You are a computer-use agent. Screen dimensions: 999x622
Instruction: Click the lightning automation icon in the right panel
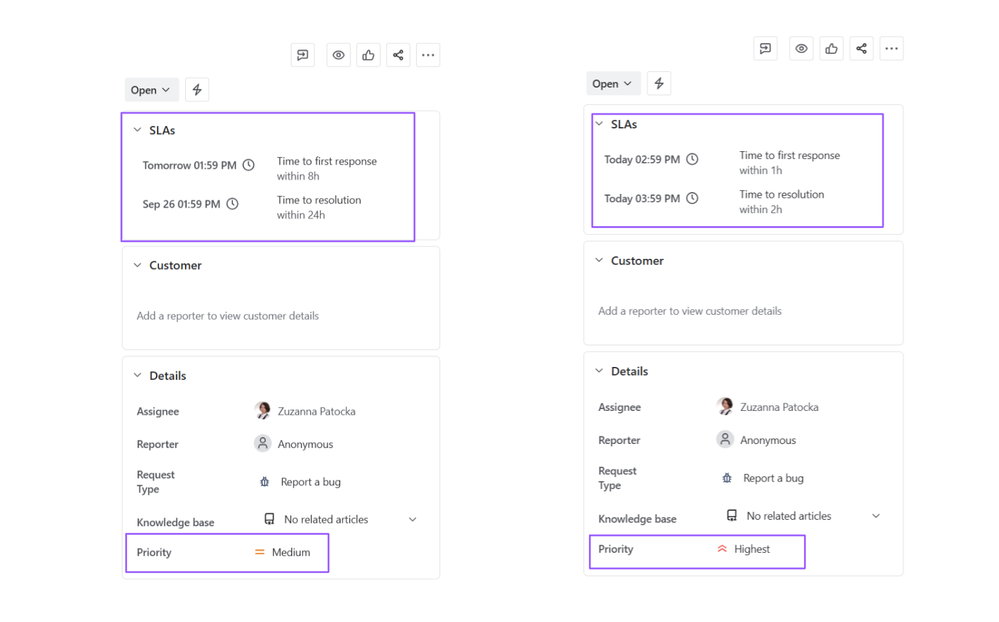(659, 83)
